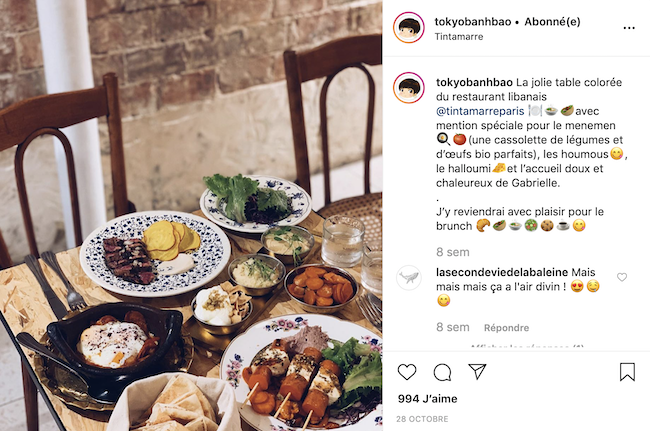650x431 pixels.
Task: Click tokyobanhbao avatar beside caption
Action: [x=409, y=88]
